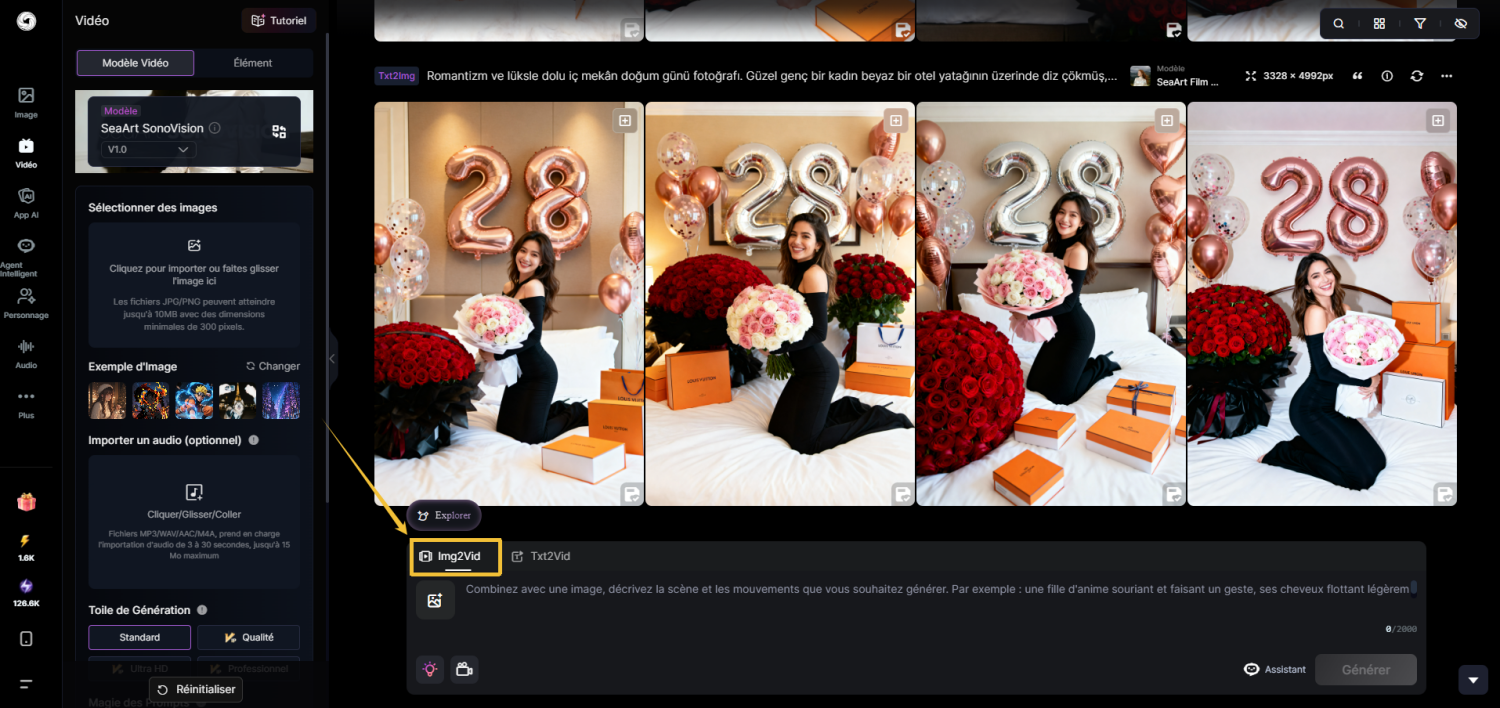Click the add image icon in prompt box

click(435, 601)
